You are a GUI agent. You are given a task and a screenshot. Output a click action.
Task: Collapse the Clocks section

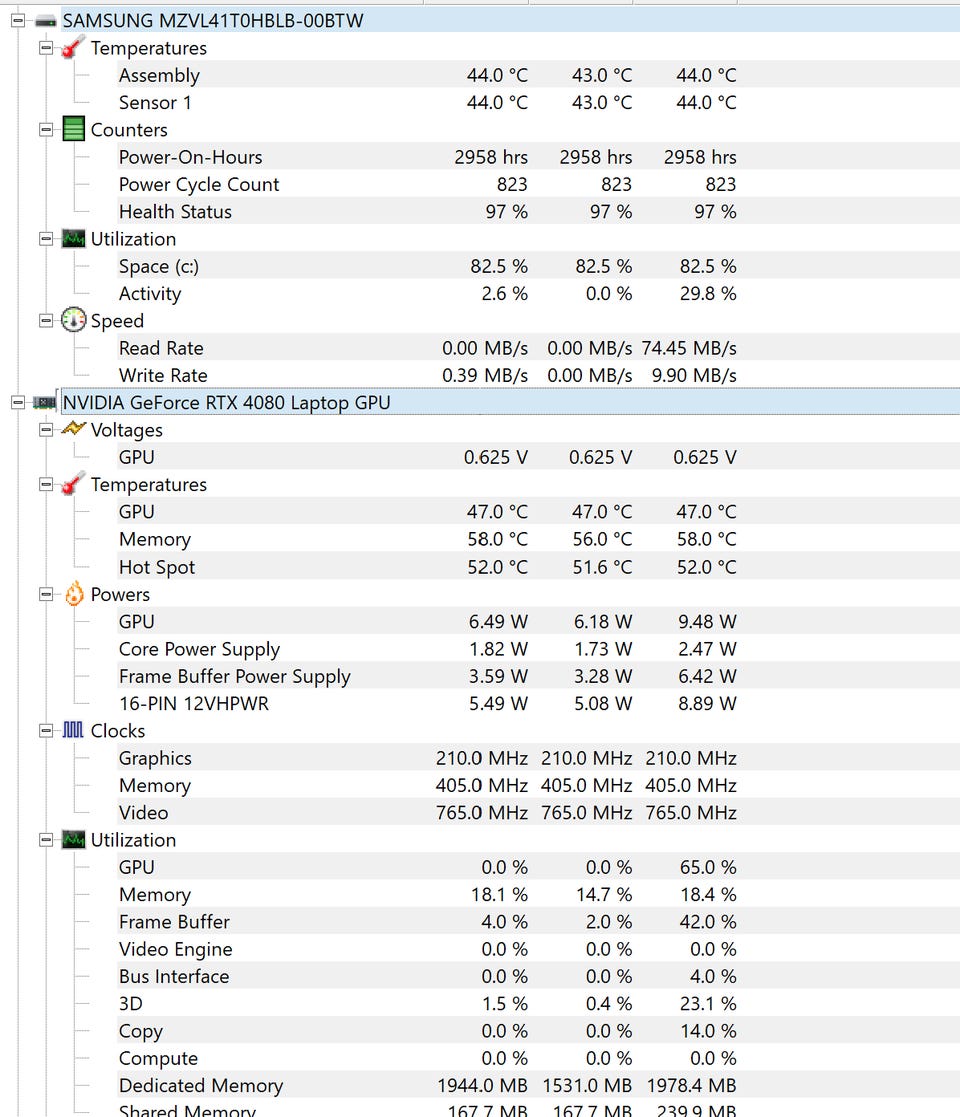46,731
